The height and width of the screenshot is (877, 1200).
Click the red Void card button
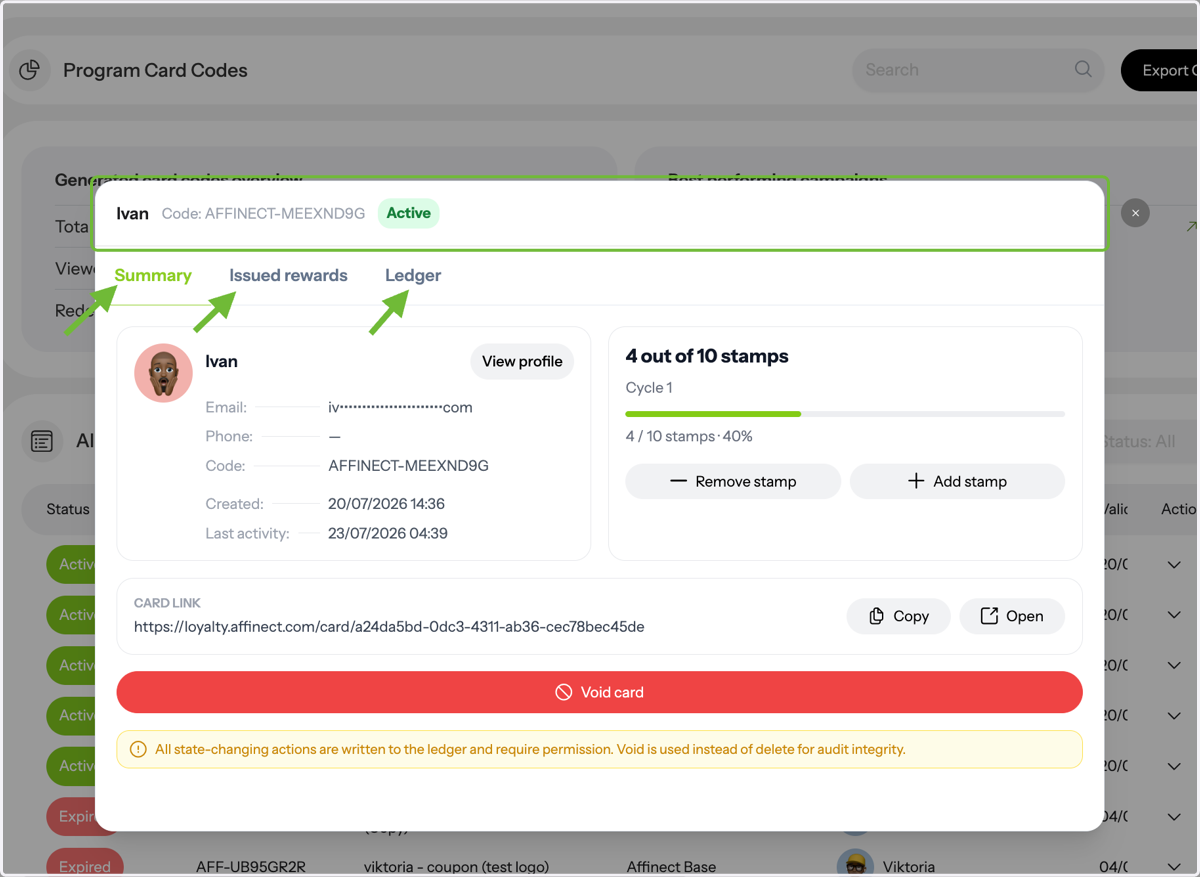[x=600, y=692]
